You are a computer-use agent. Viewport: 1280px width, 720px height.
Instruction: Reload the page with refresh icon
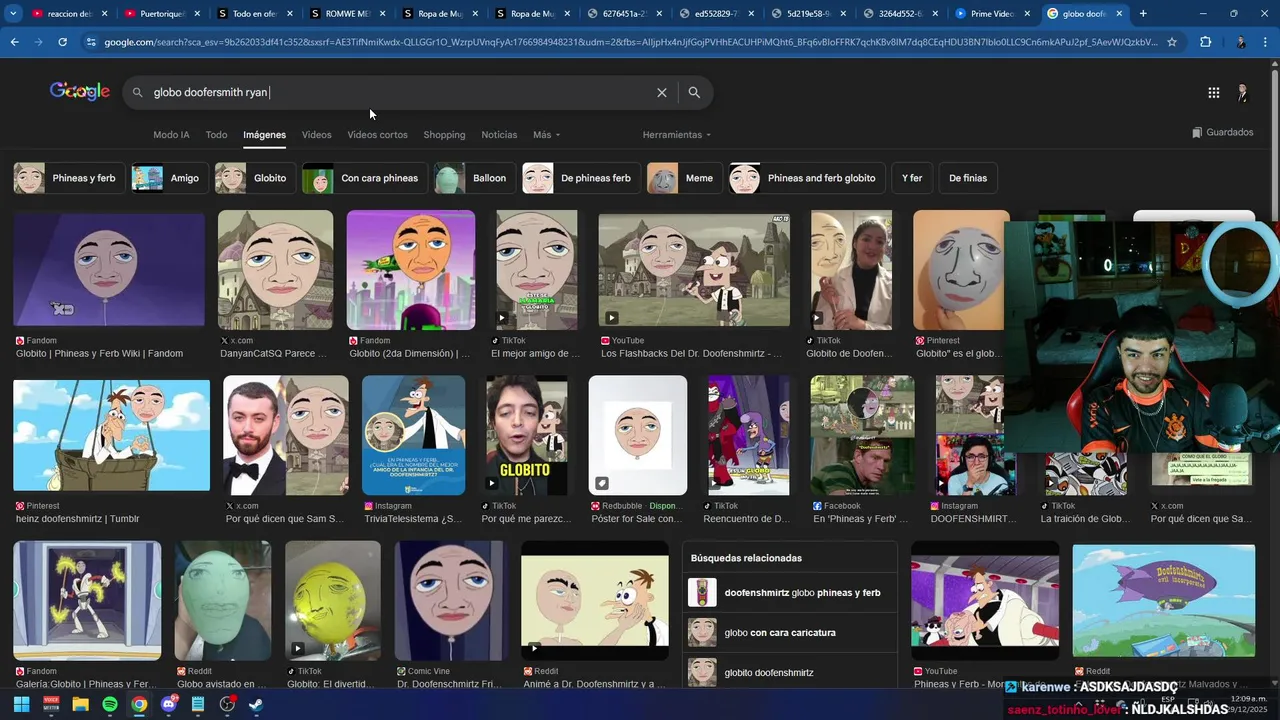click(x=62, y=42)
